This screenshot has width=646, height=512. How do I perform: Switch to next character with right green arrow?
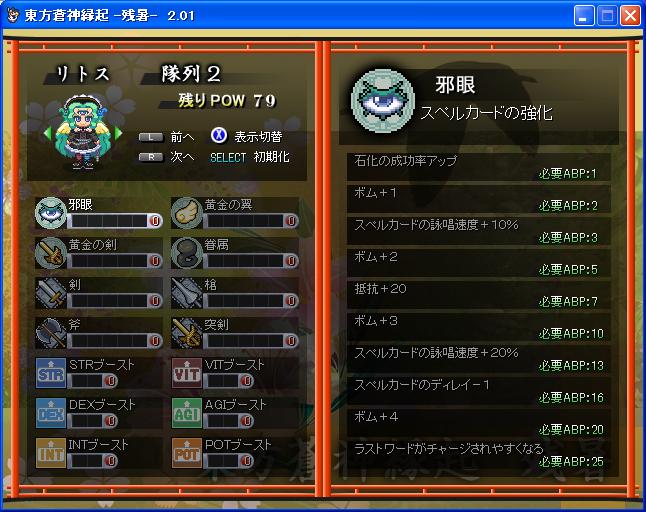(118, 133)
